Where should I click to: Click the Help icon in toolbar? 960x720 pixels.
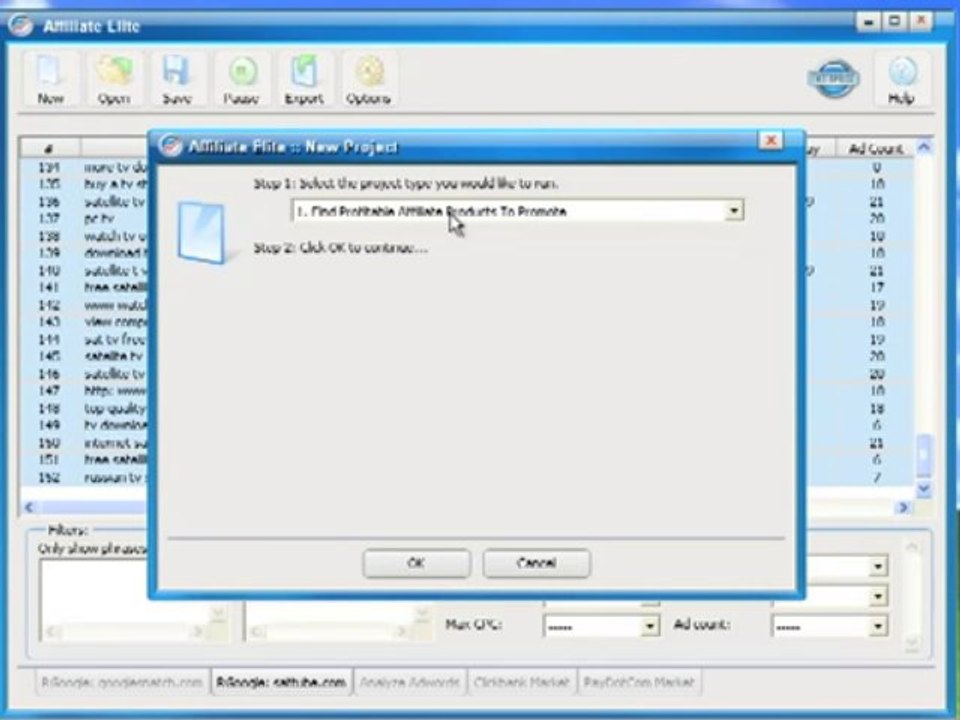[x=901, y=78]
